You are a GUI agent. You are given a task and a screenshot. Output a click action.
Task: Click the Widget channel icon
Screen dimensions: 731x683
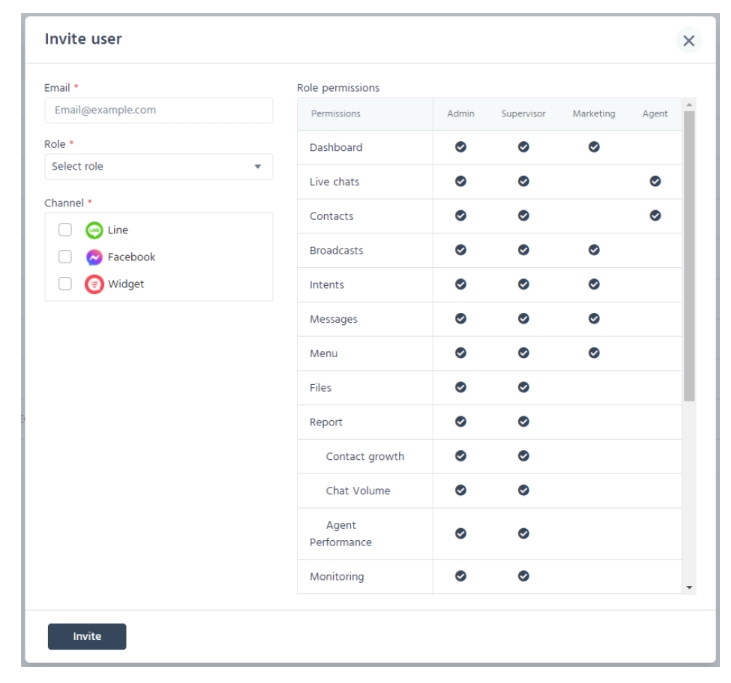(x=94, y=284)
